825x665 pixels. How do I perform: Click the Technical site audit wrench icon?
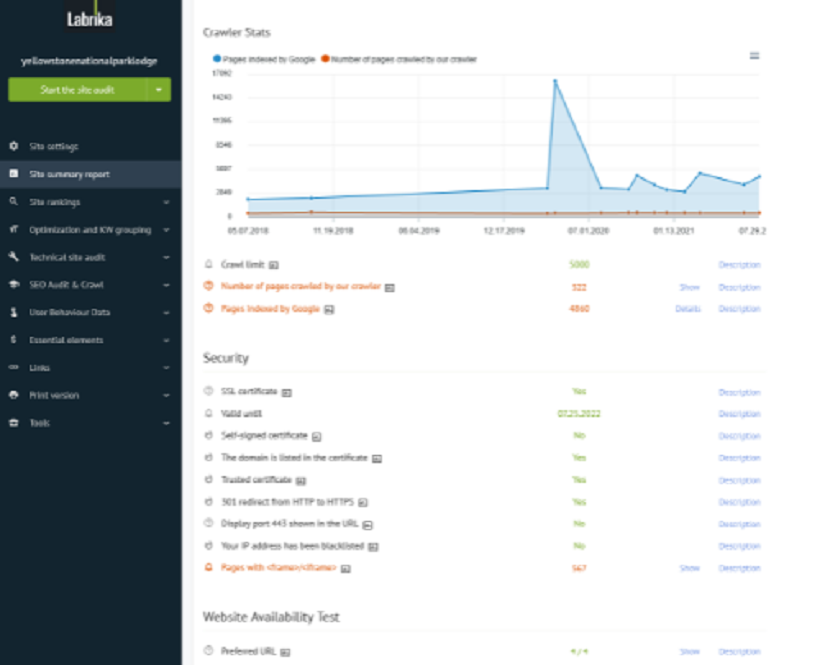point(14,256)
